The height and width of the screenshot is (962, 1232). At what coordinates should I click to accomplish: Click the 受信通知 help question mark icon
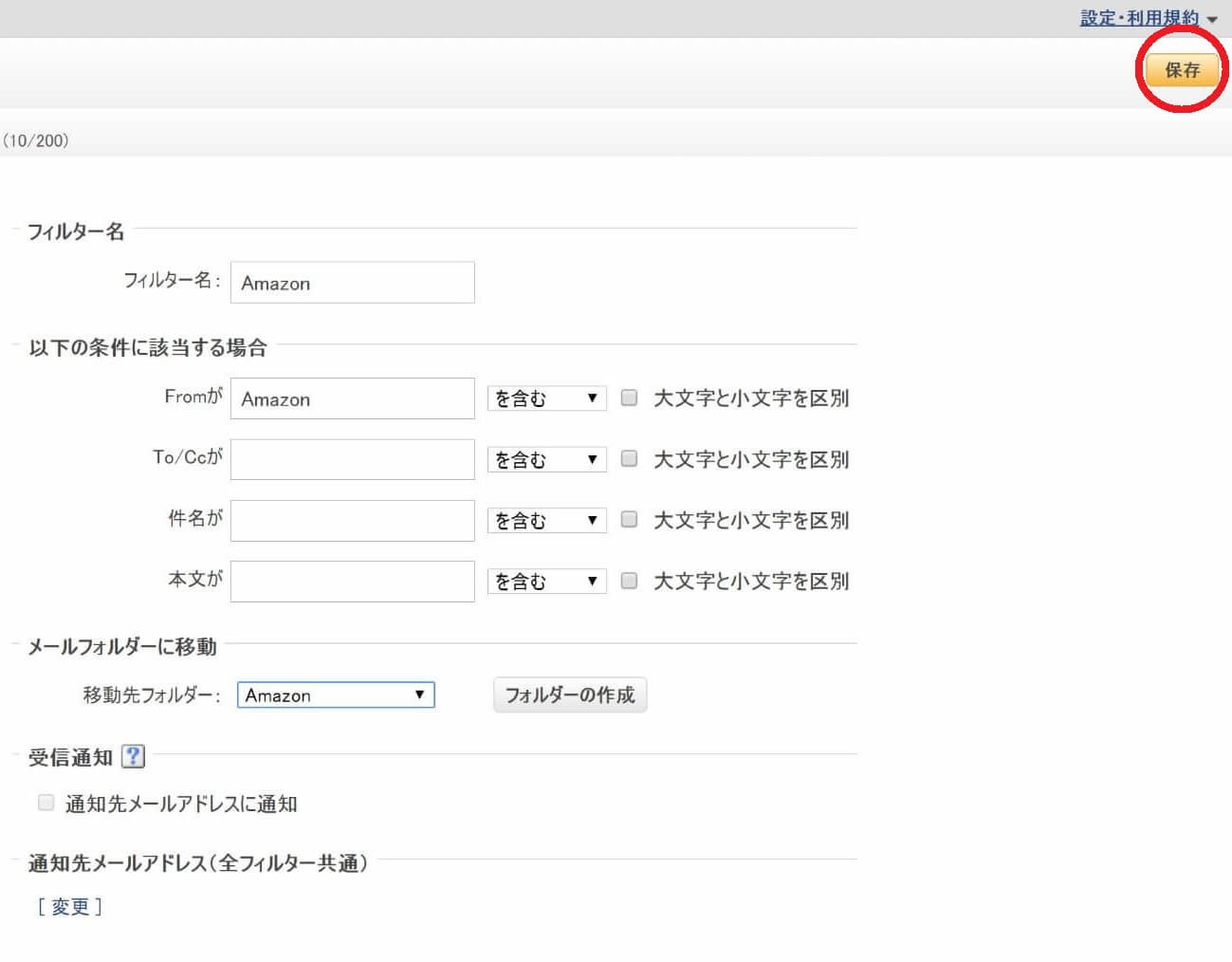[x=134, y=756]
